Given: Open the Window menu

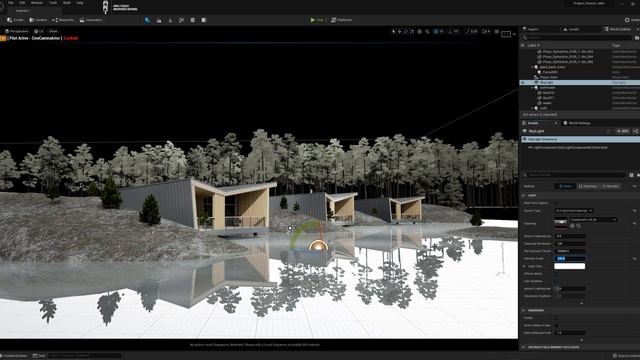Looking at the screenshot, I should pyautogui.click(x=37, y=2).
